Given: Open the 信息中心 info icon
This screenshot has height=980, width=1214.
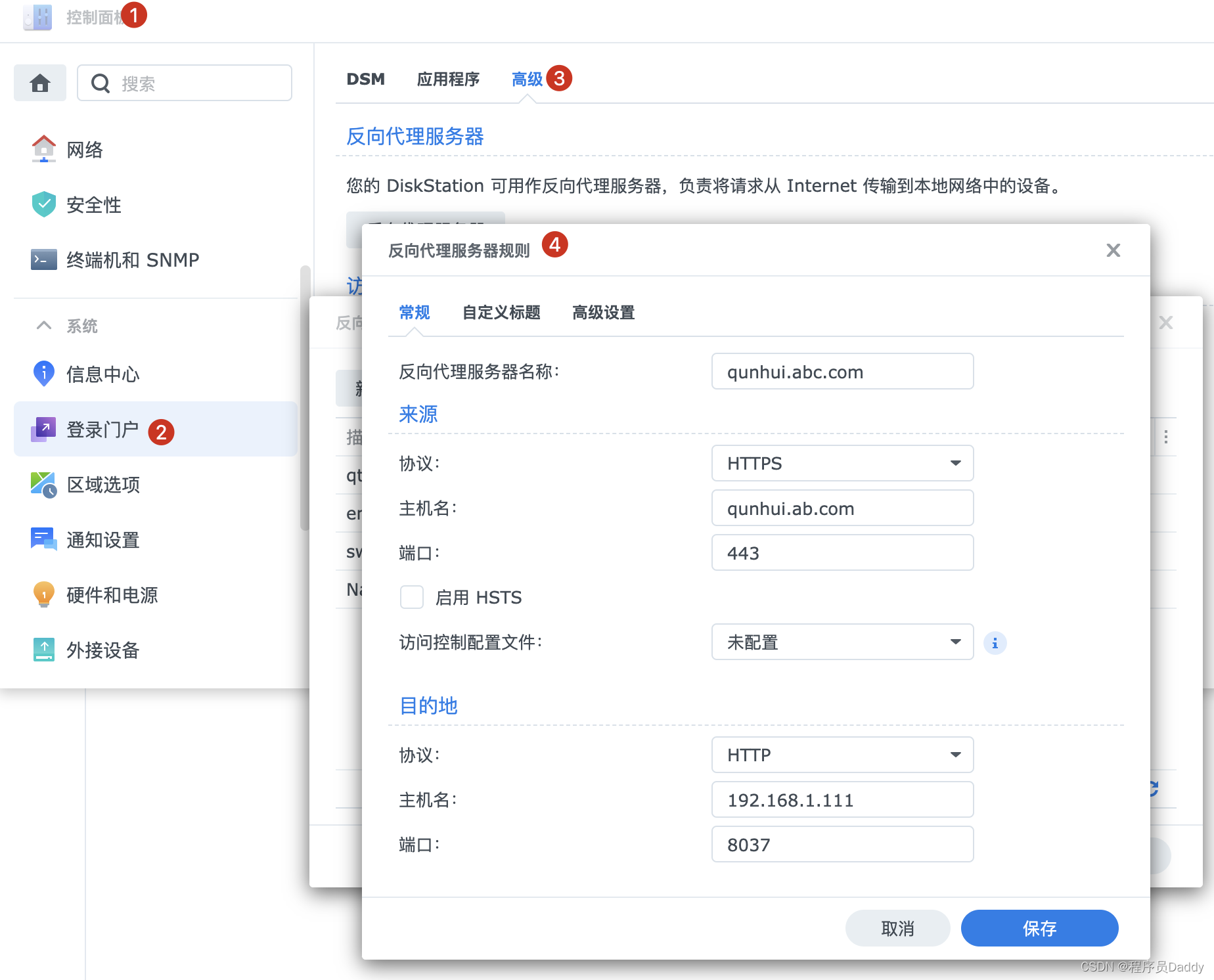Looking at the screenshot, I should point(44,374).
